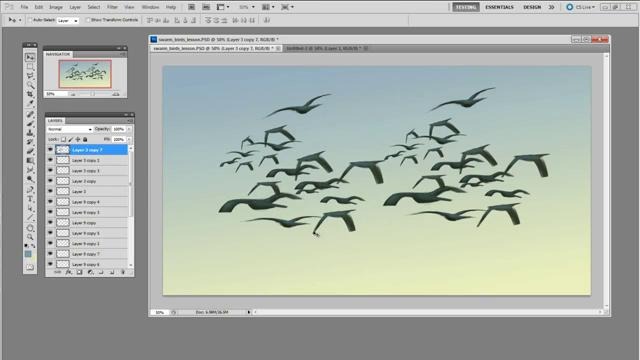The image size is (640, 360).
Task: Select the Clone Stamp tool
Action: 30,133
